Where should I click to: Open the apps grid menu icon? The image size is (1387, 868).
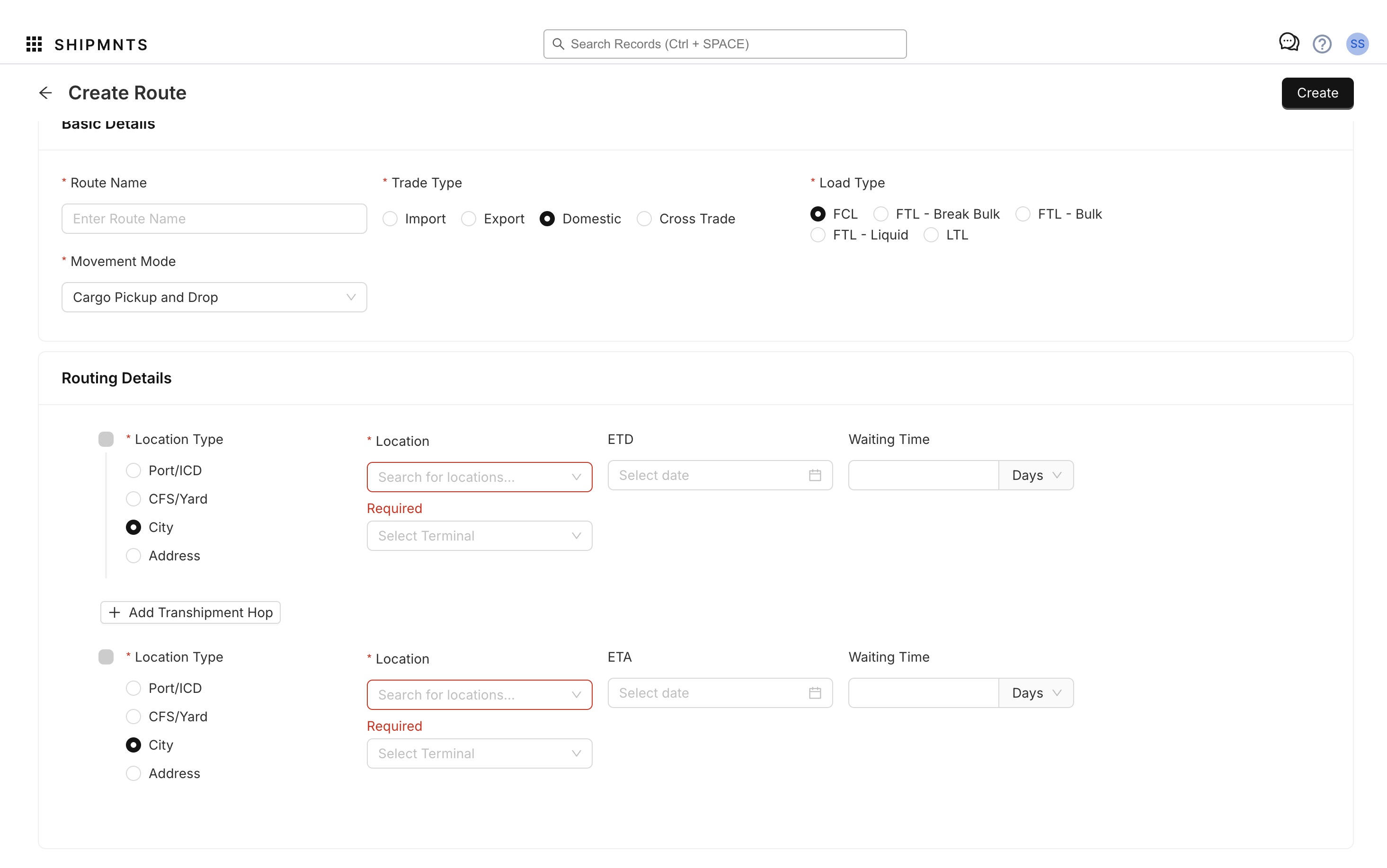tap(34, 44)
